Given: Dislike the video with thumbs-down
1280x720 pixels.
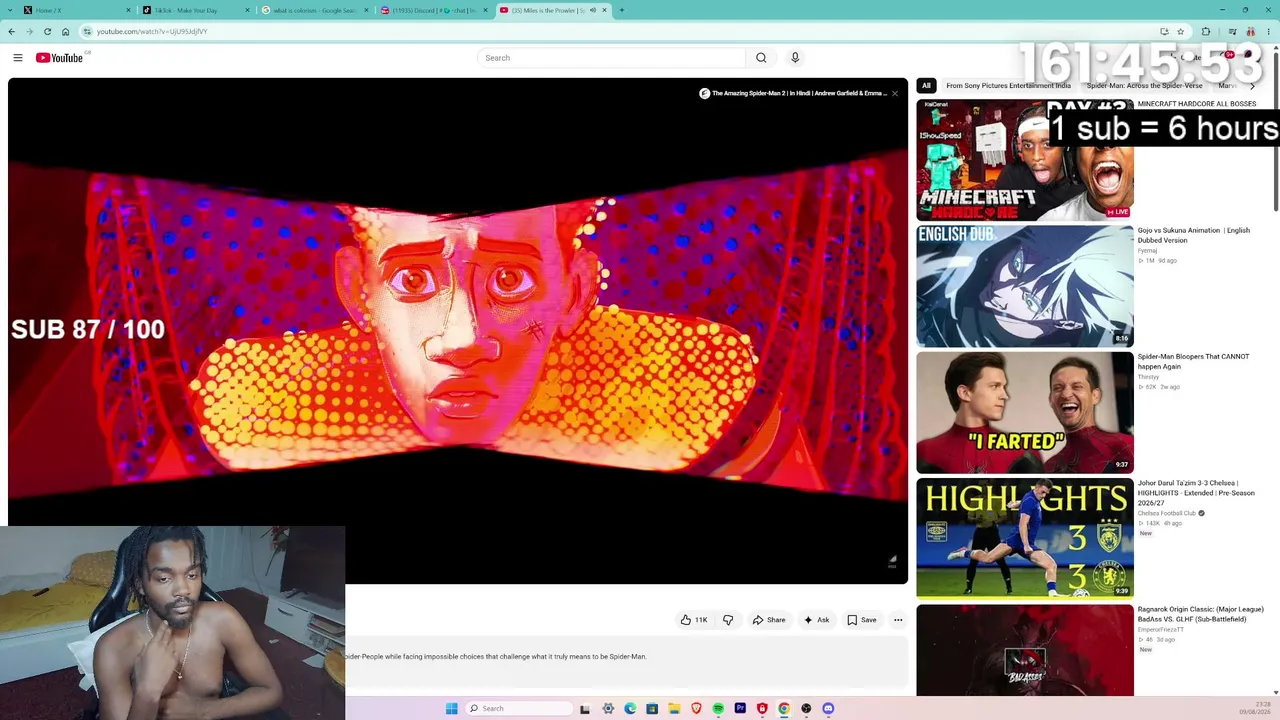Looking at the screenshot, I should point(728,620).
